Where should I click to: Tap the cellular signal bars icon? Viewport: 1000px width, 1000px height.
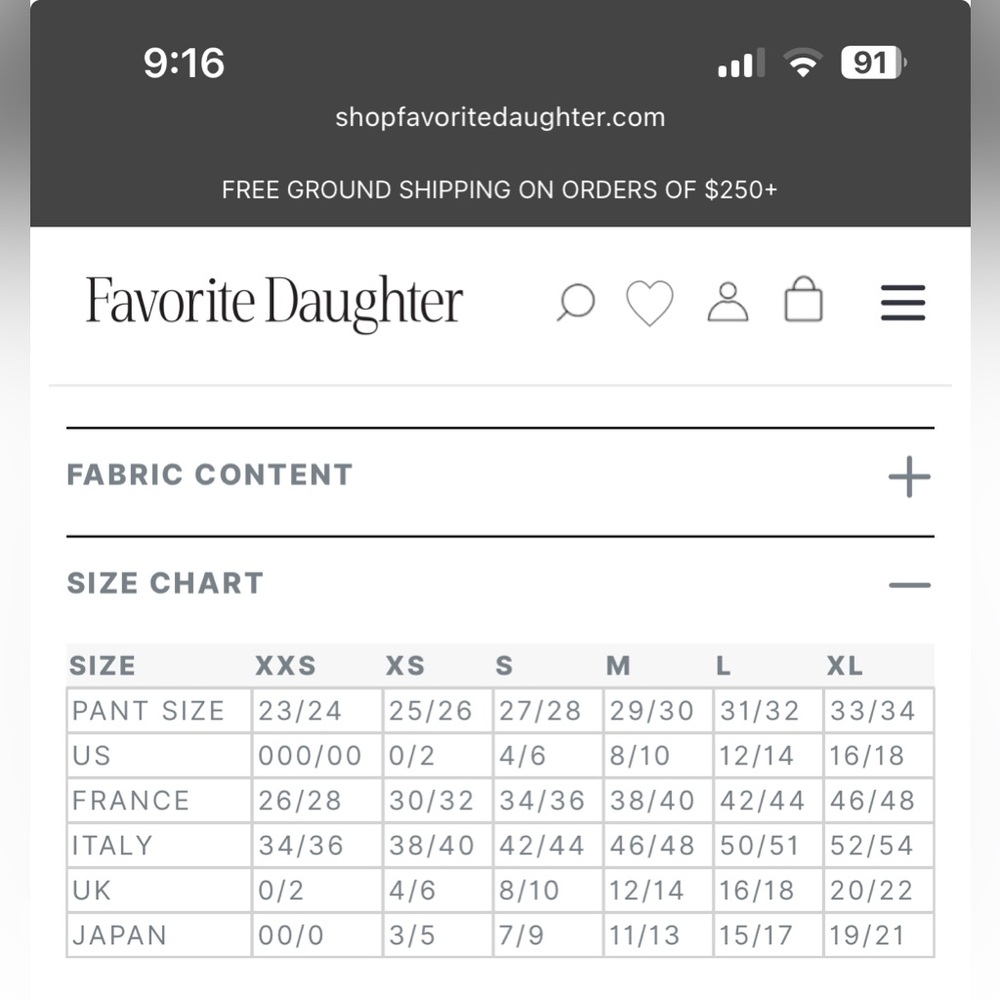pos(741,63)
